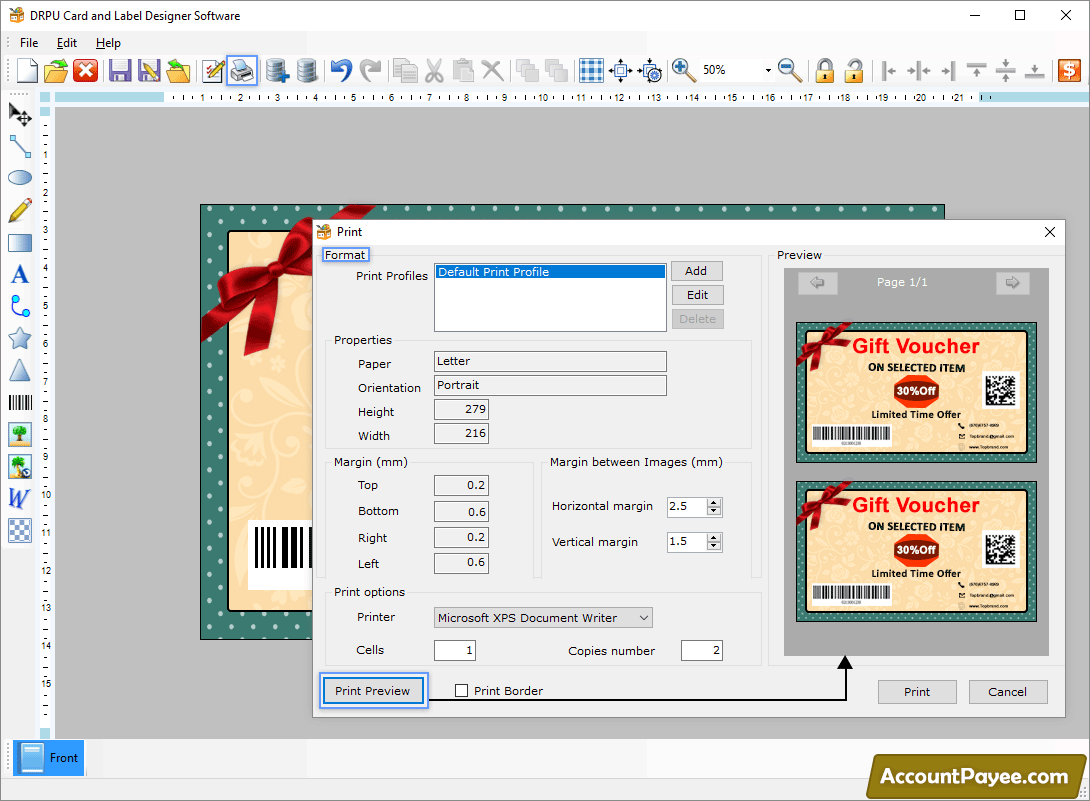Select the WordArt tool (W icon)

pyautogui.click(x=19, y=499)
